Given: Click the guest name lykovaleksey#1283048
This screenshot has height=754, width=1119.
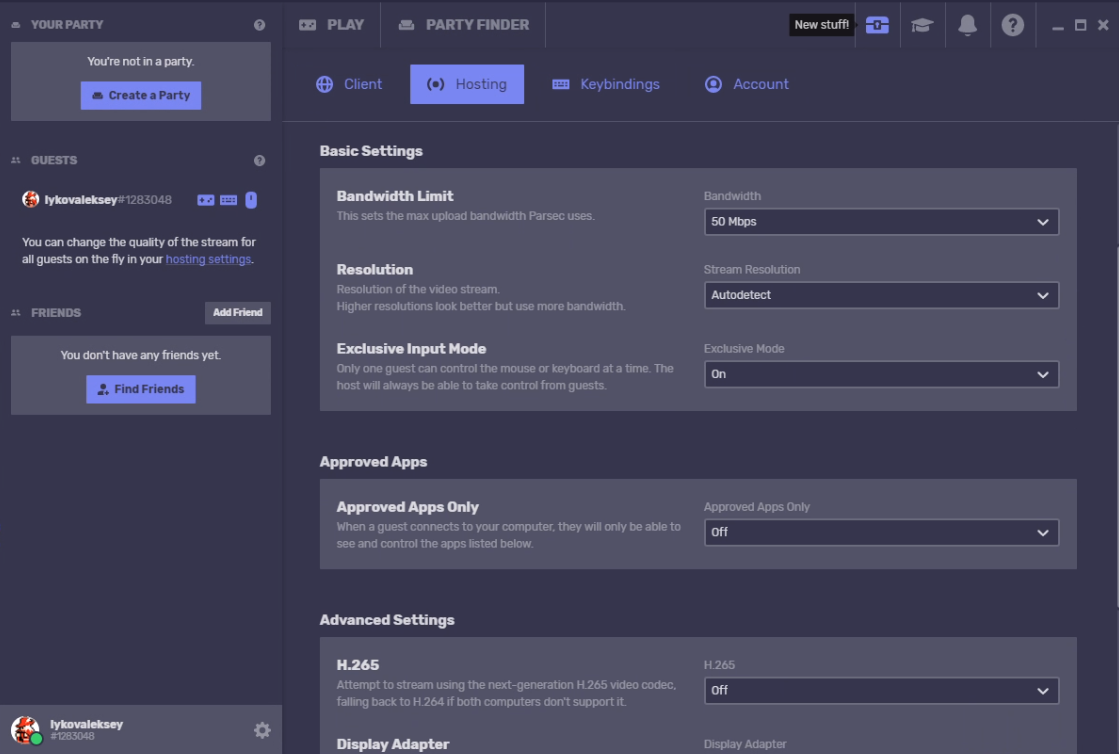Looking at the screenshot, I should [x=108, y=200].
